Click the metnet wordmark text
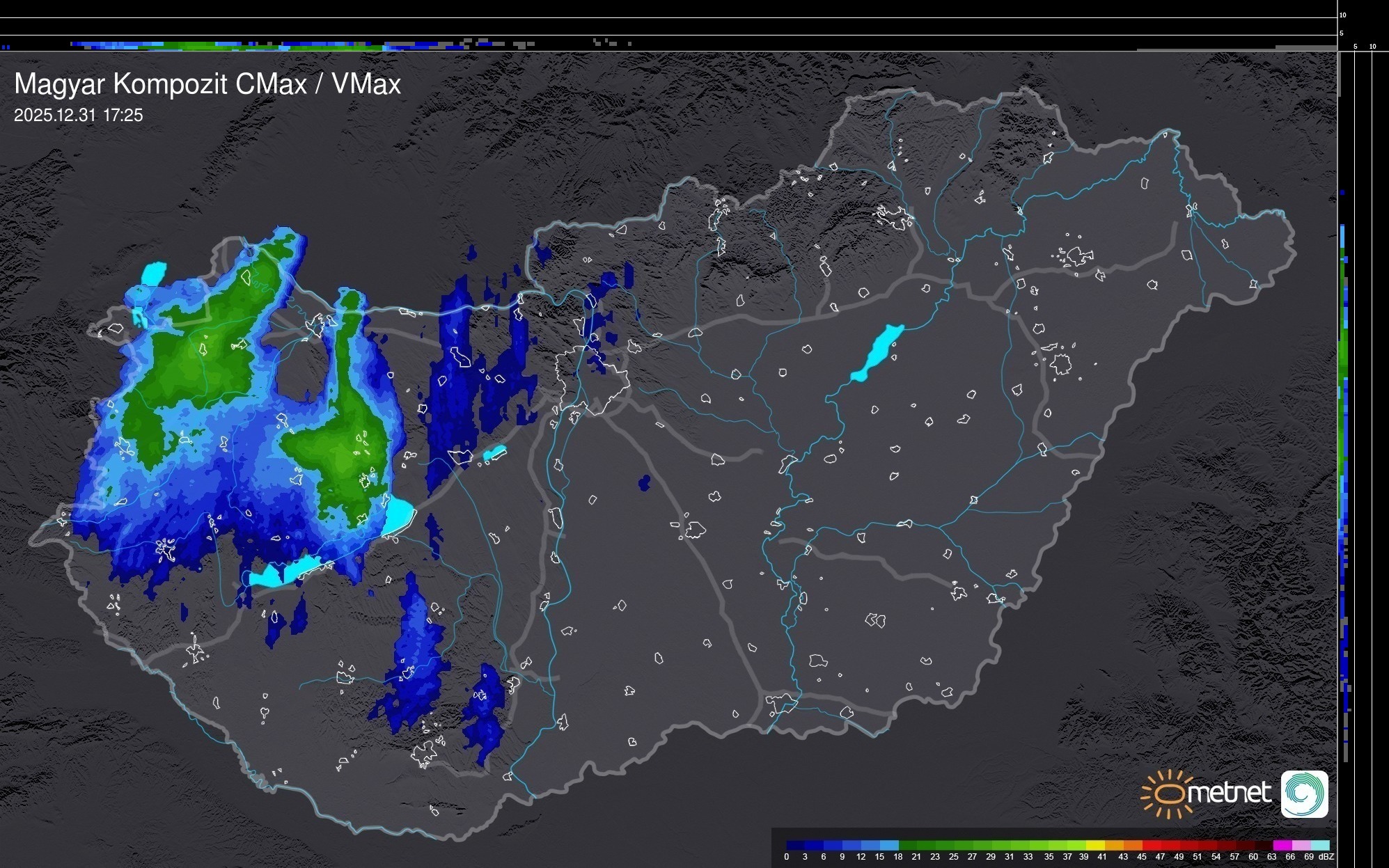 pyautogui.click(x=1230, y=794)
